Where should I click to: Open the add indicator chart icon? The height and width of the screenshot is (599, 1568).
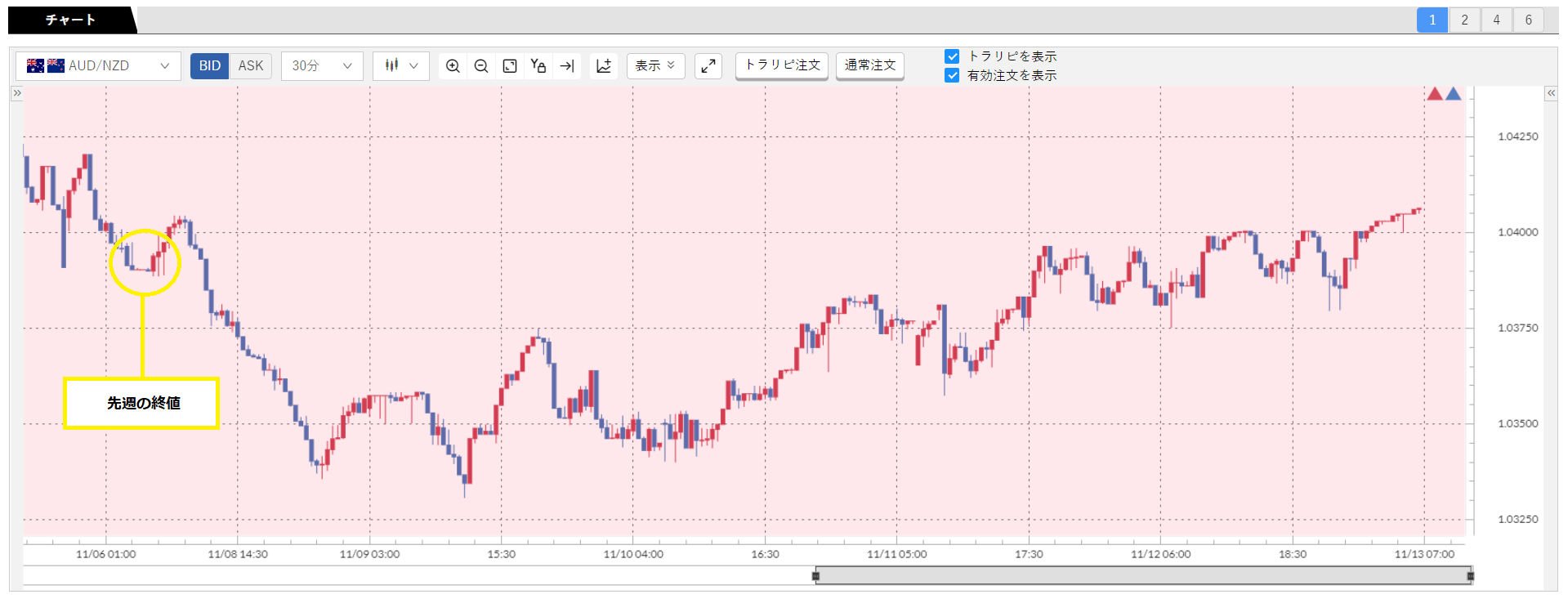604,66
